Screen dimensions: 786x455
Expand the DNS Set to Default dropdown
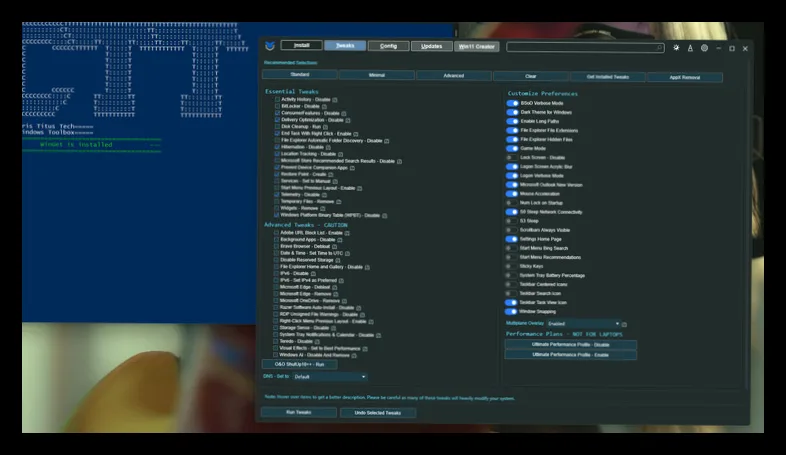click(x=329, y=376)
